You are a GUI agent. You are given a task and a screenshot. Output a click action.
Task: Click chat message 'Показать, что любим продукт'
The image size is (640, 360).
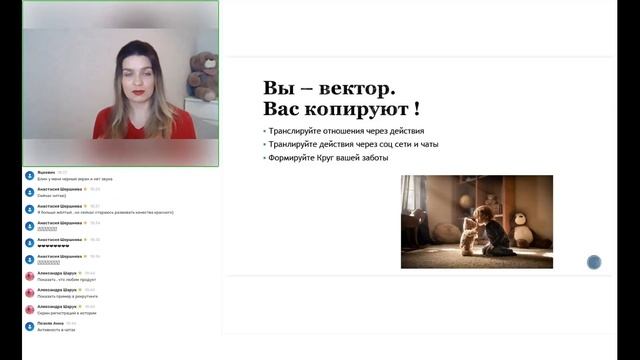67,280
